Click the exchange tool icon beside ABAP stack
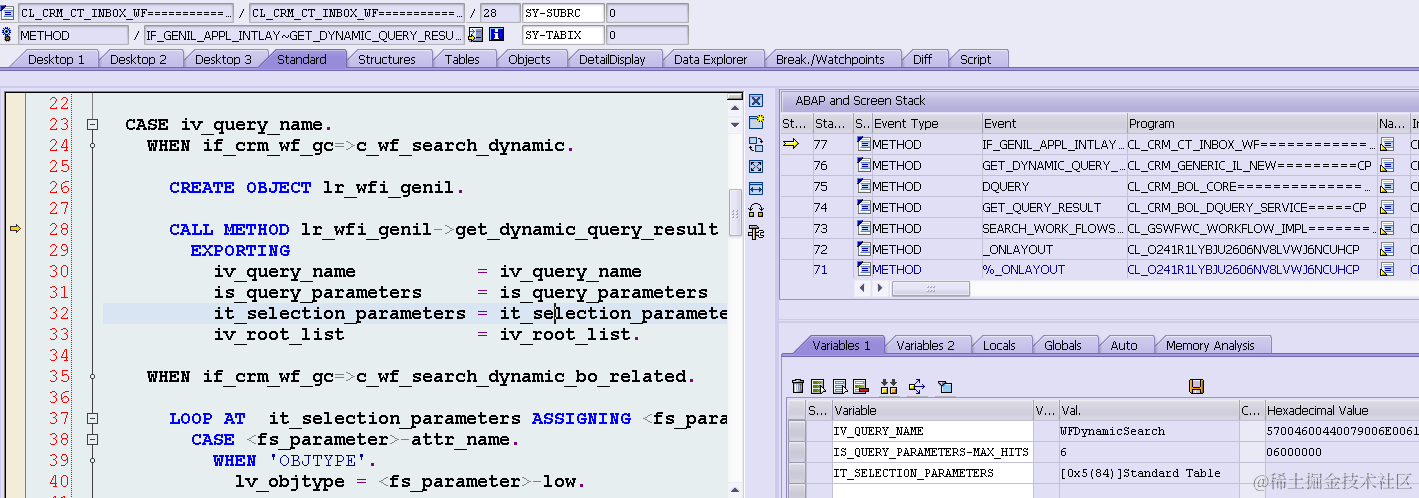Viewport: 1419px width, 498px height. [756, 144]
